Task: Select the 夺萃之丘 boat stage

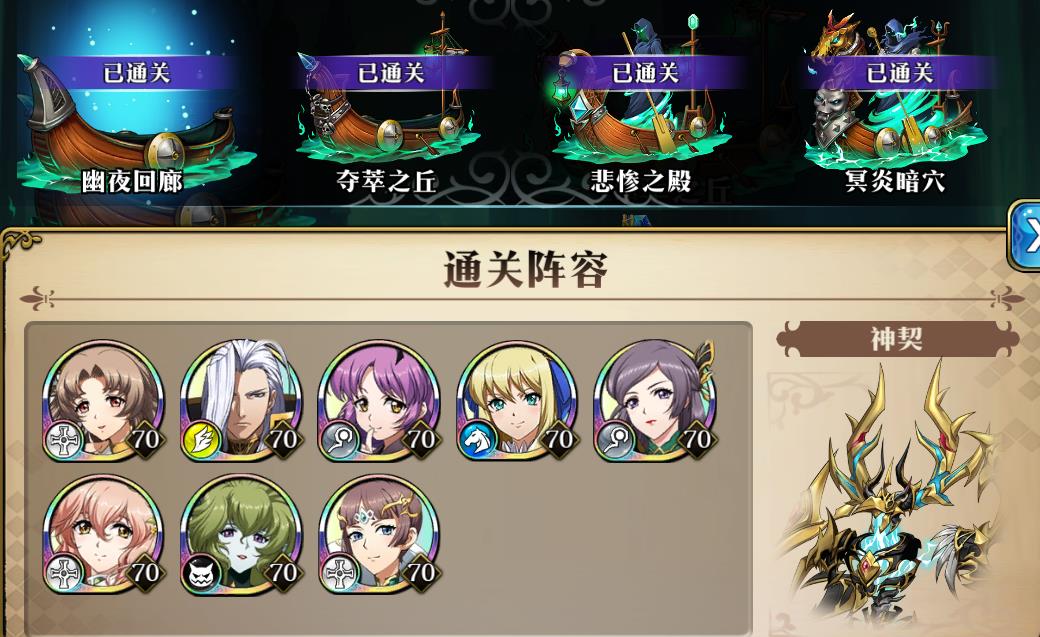Action: pos(388,106)
